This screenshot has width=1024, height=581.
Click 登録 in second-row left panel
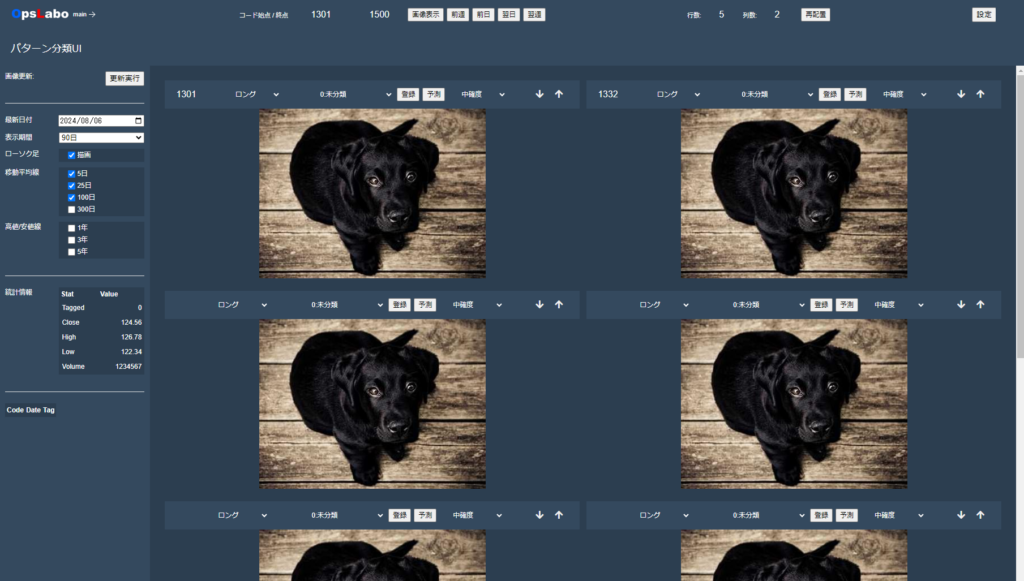point(400,305)
